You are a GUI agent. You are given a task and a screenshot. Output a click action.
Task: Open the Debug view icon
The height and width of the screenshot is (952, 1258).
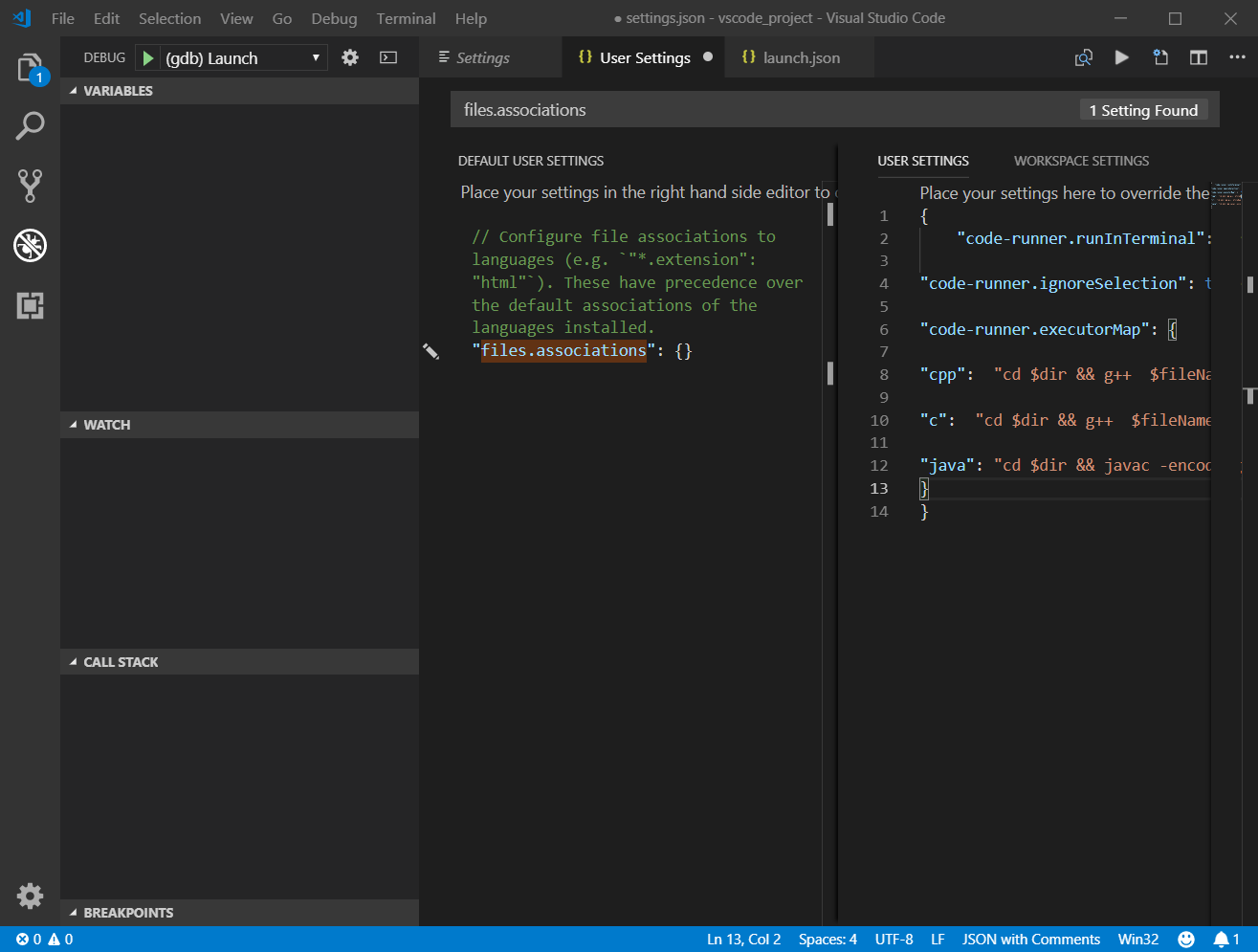30,246
